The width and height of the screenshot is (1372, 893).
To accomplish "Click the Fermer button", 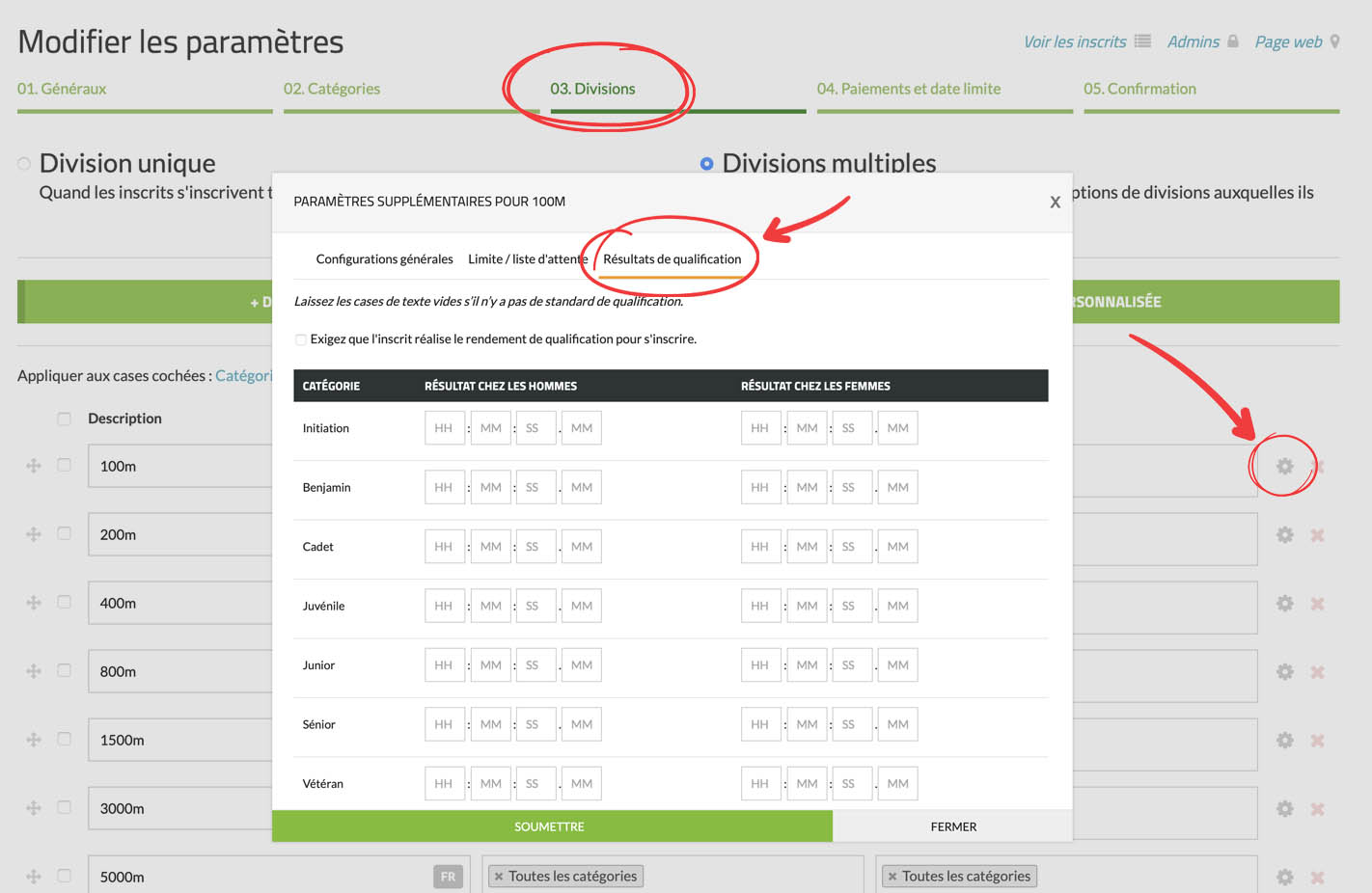I will point(952,826).
